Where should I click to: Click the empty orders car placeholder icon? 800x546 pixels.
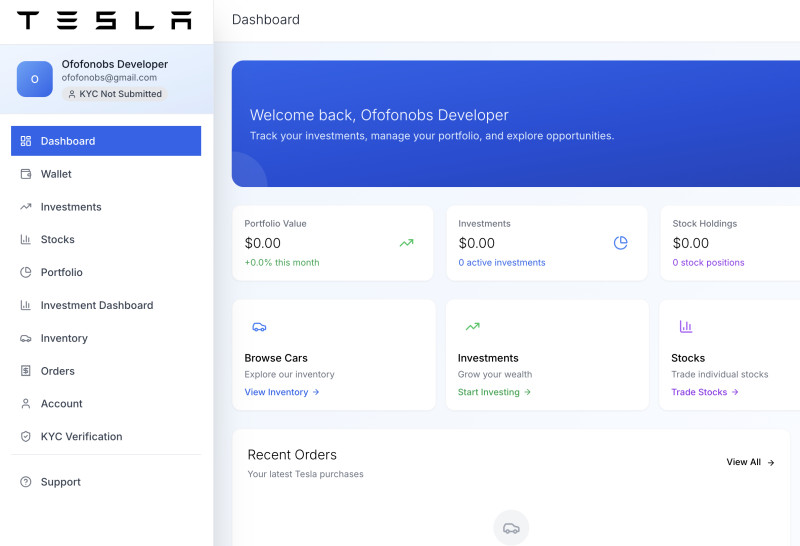coord(511,528)
